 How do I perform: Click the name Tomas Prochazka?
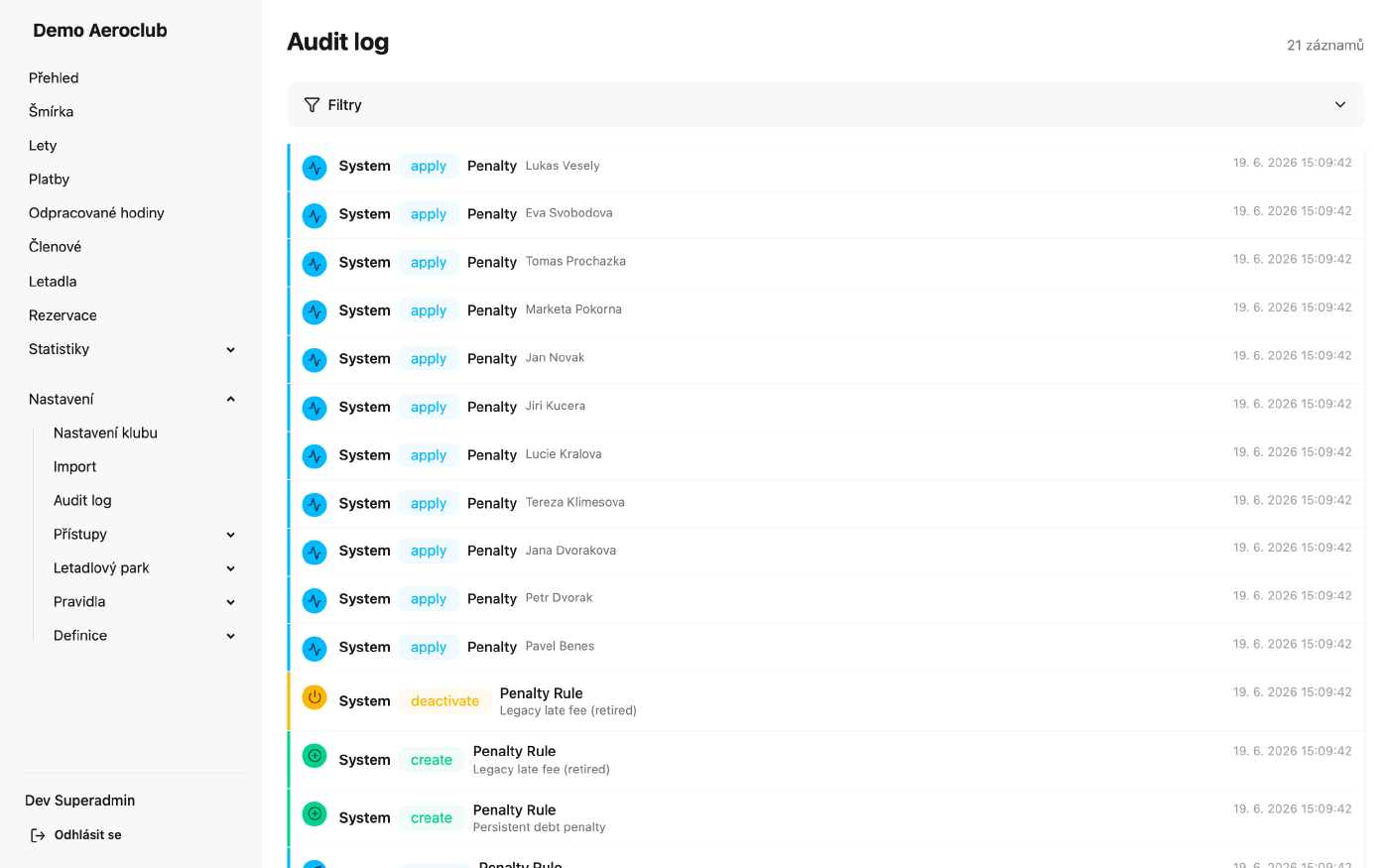point(575,262)
